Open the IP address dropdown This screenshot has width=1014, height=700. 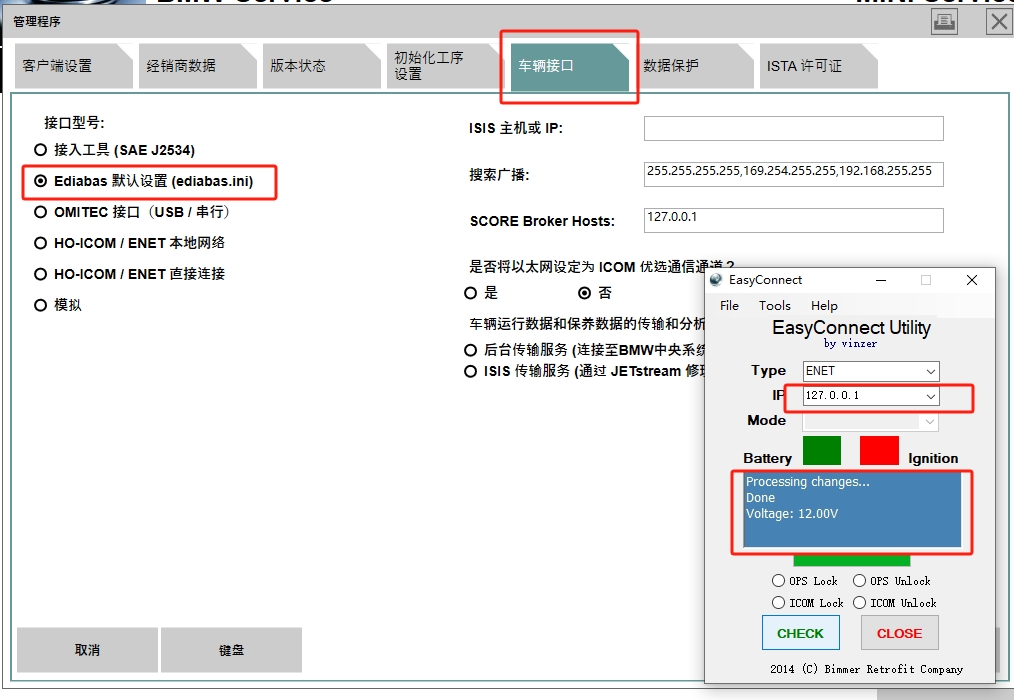coord(930,396)
